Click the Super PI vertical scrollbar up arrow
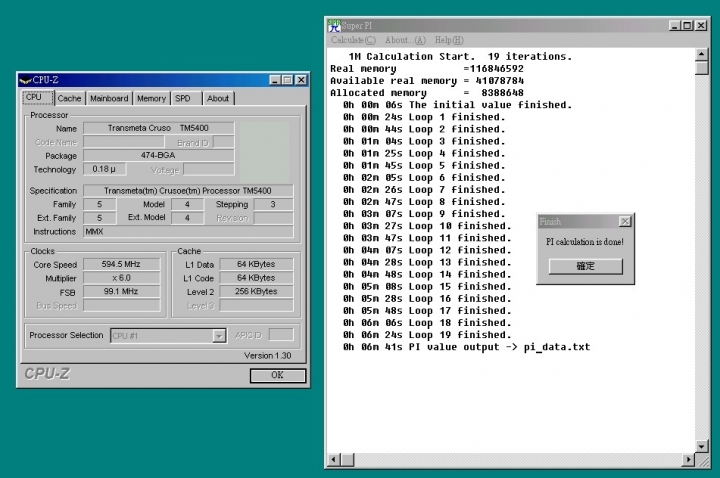Viewport: 720px width, 478px height. (x=702, y=55)
